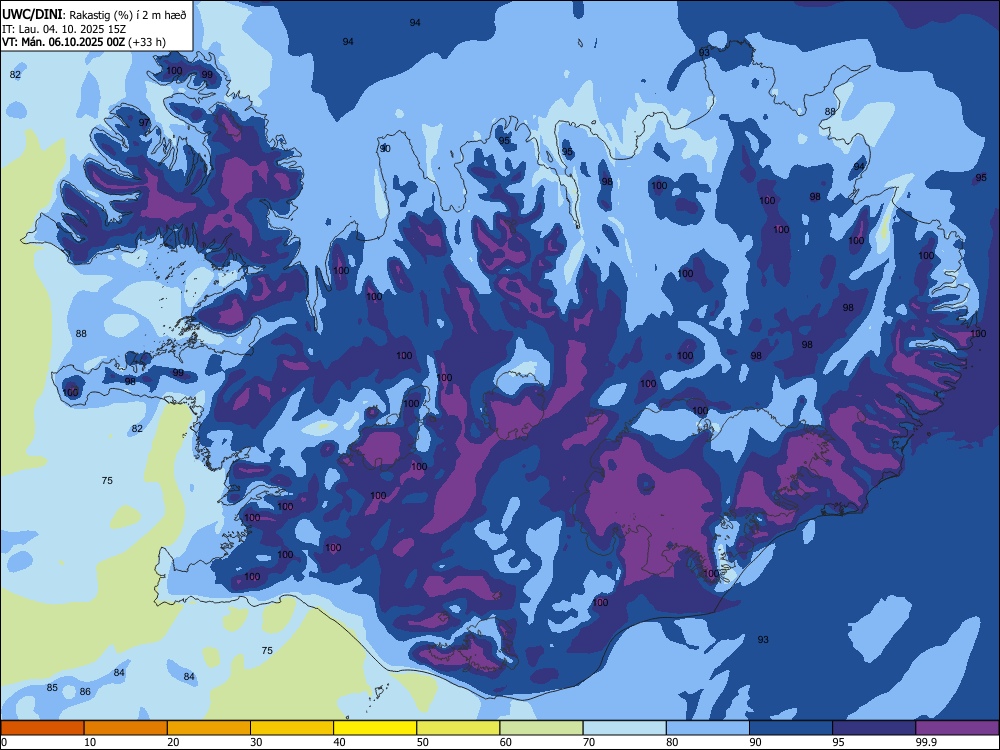The height and width of the screenshot is (750, 1000).
Task: Choose the 30–40 golden legend swatch
Action: pyautogui.click(x=292, y=728)
